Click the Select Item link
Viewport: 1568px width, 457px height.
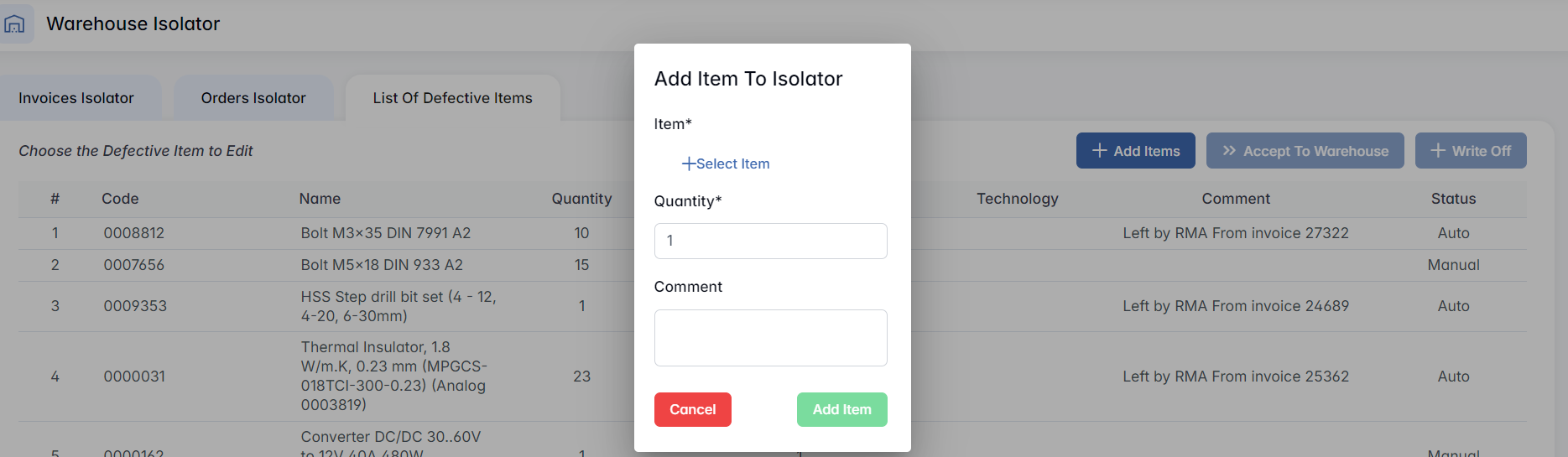[732, 164]
